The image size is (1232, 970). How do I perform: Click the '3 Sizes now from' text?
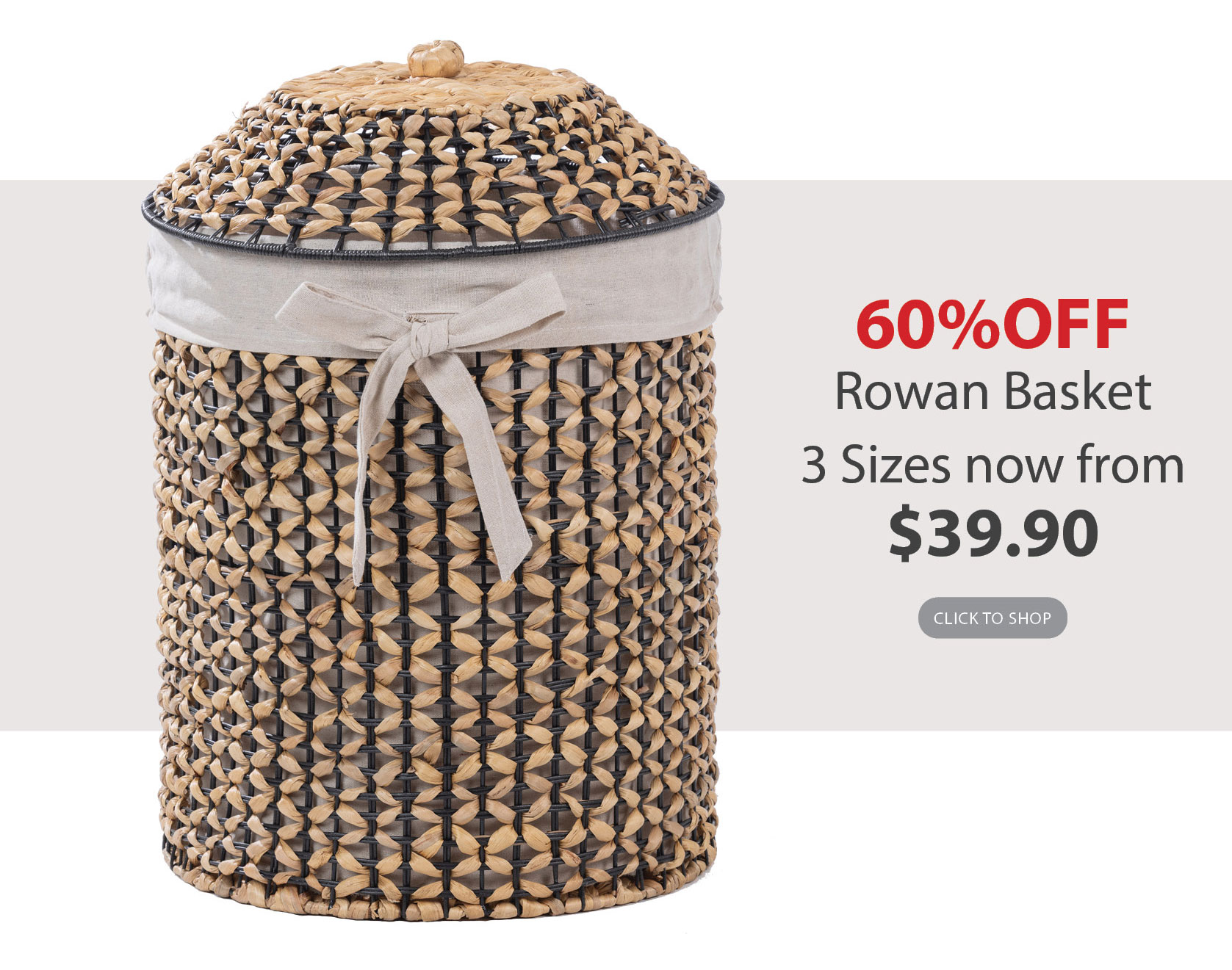(993, 466)
